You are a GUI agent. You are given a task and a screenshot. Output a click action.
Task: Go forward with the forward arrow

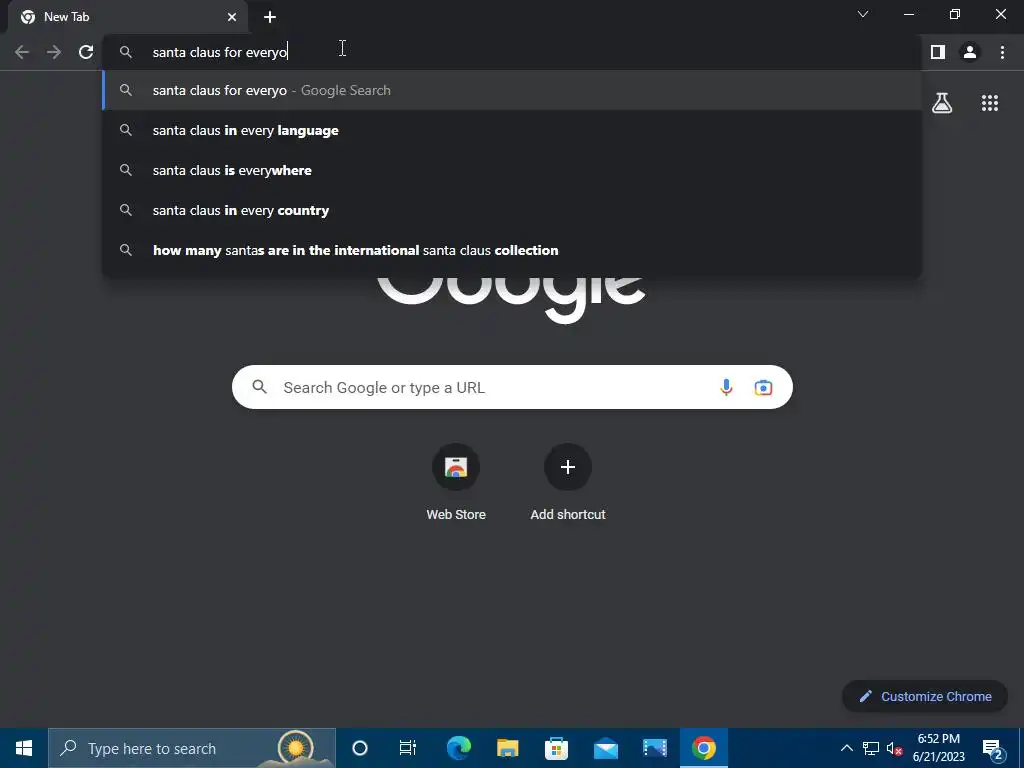pyautogui.click(x=54, y=52)
